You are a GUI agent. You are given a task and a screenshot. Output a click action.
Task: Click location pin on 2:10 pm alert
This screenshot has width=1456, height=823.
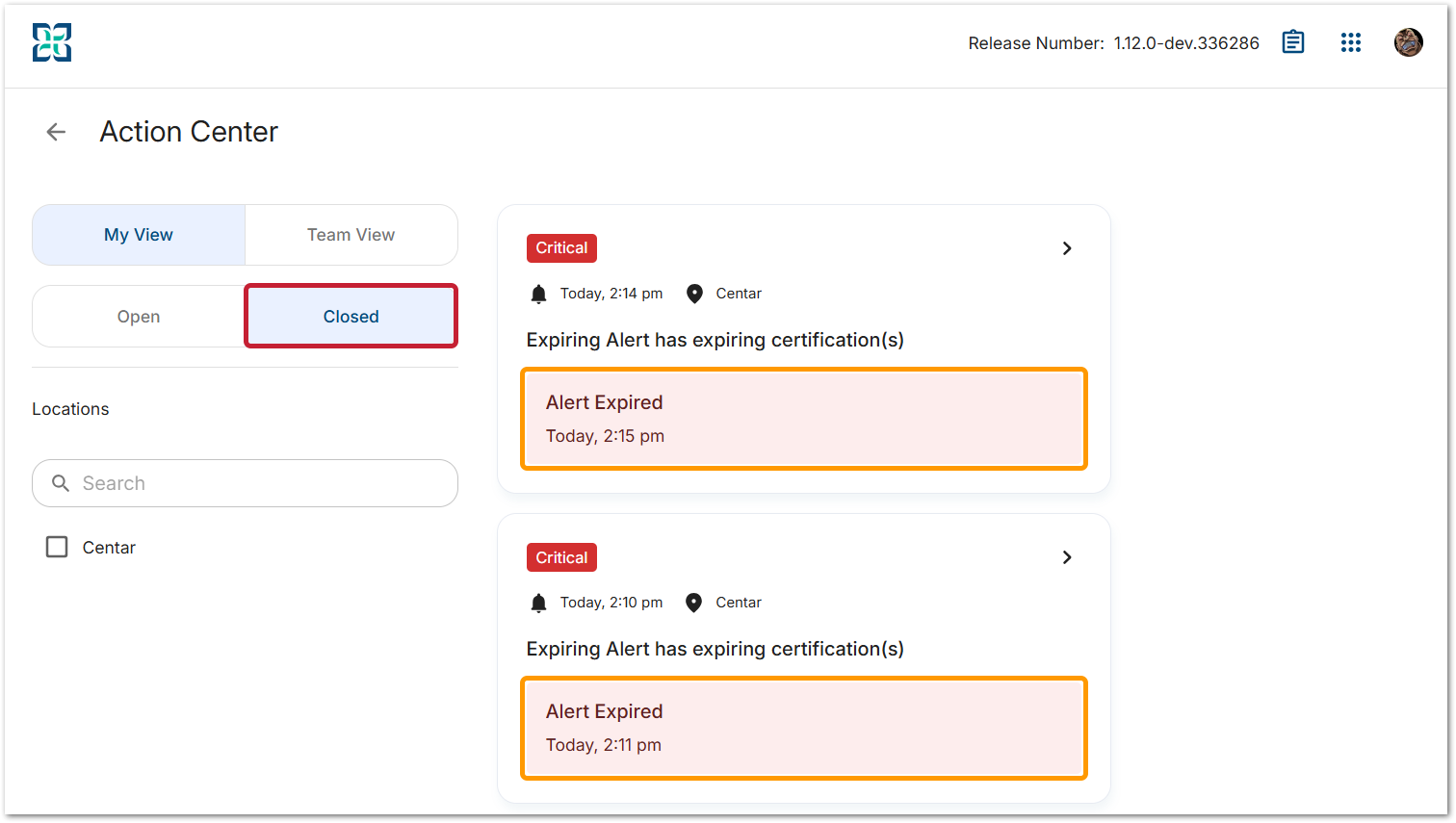tap(693, 603)
